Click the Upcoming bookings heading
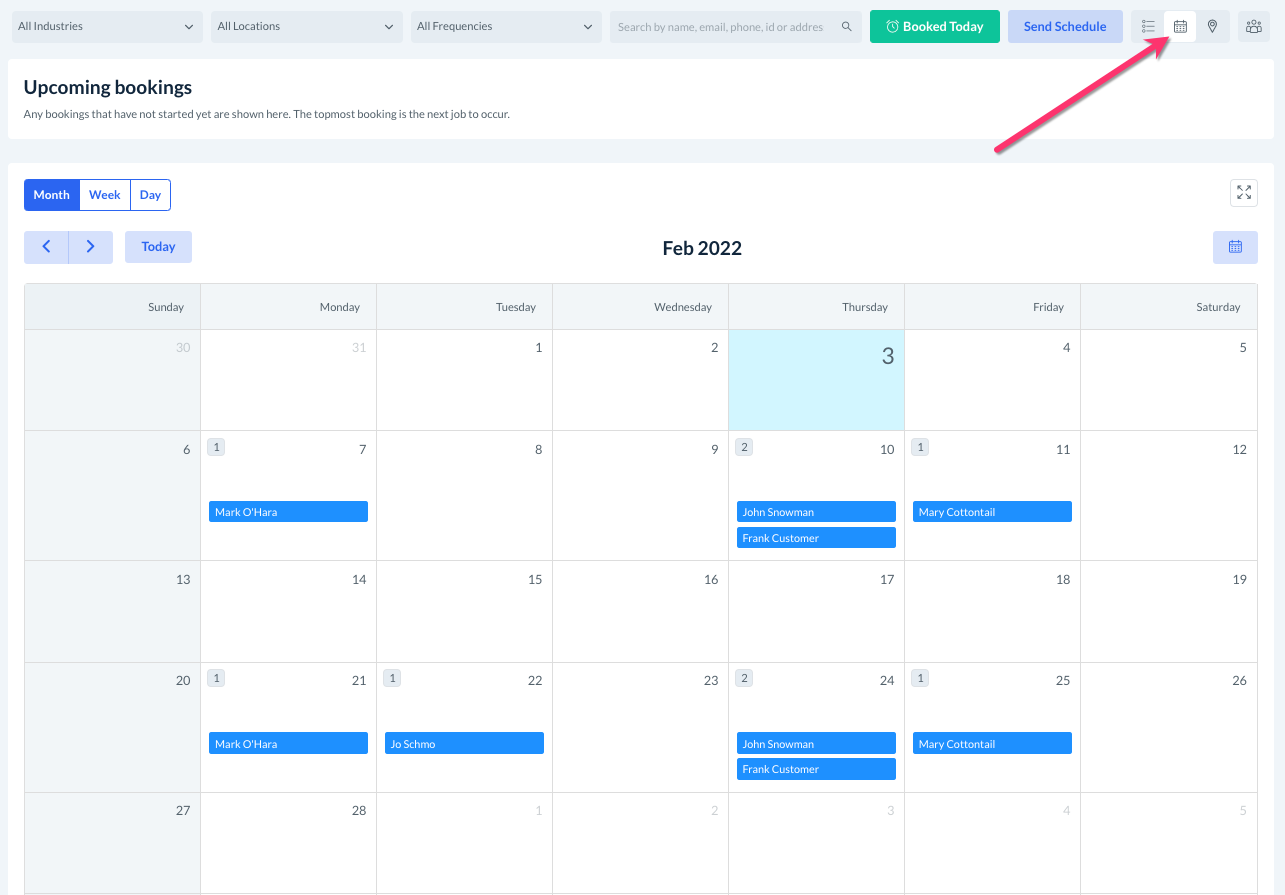The height and width of the screenshot is (895, 1285). coord(108,88)
